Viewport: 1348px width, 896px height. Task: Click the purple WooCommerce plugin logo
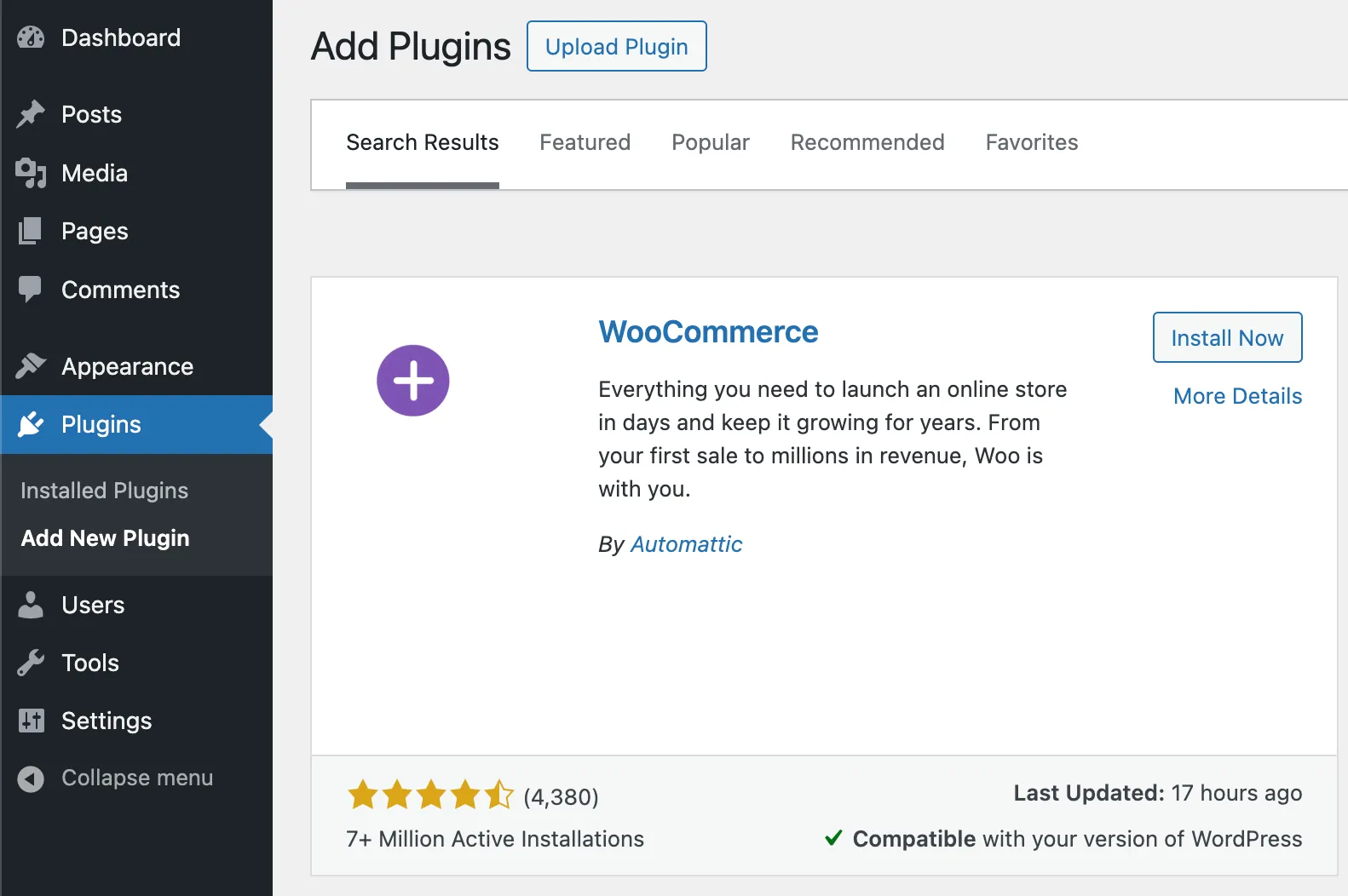tap(413, 381)
